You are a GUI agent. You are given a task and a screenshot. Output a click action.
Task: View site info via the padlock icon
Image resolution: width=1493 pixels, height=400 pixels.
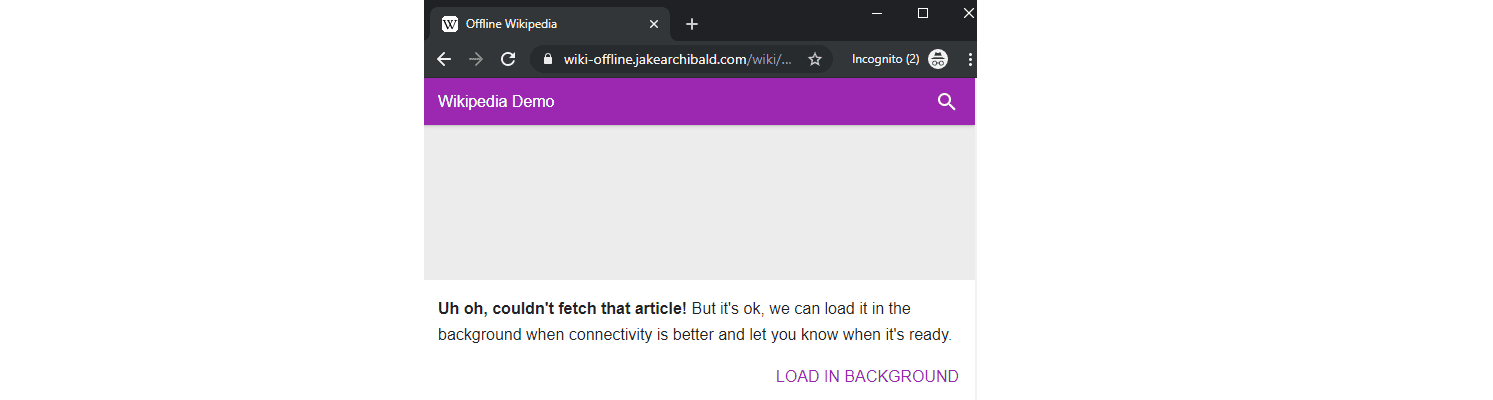547,59
